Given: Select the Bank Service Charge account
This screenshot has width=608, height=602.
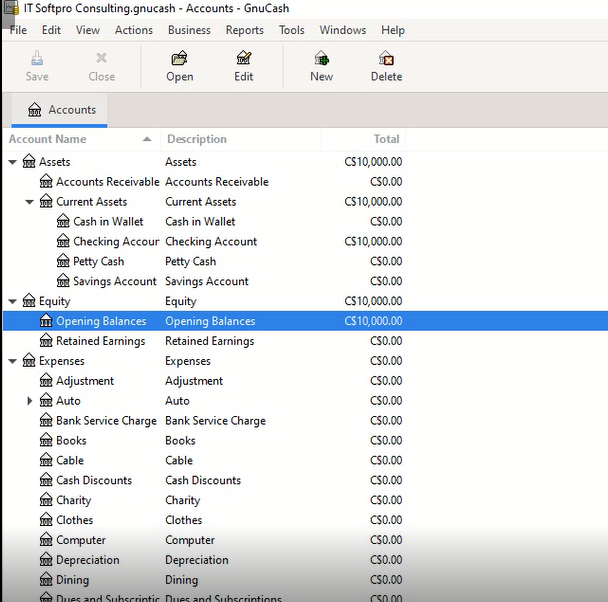Looking at the screenshot, I should pos(106,421).
